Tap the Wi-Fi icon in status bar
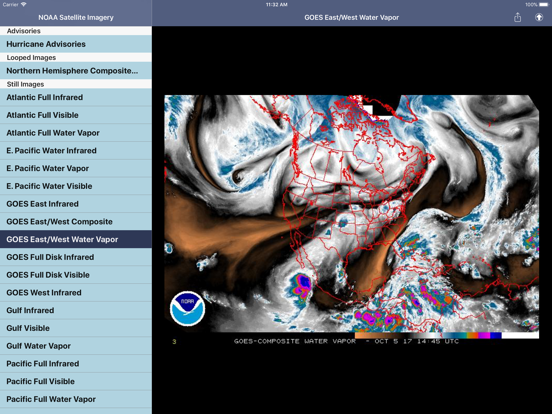This screenshot has width=552, height=414. click(24, 5)
